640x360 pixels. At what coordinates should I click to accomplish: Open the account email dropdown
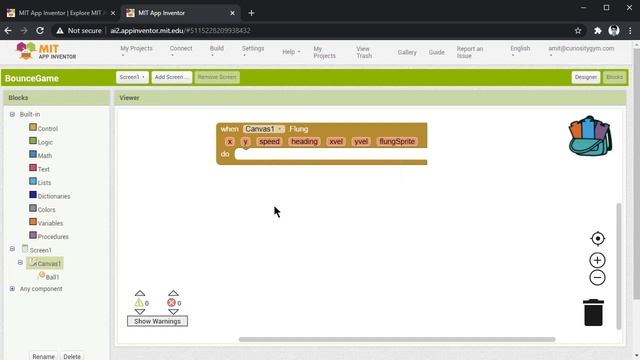tap(581, 51)
